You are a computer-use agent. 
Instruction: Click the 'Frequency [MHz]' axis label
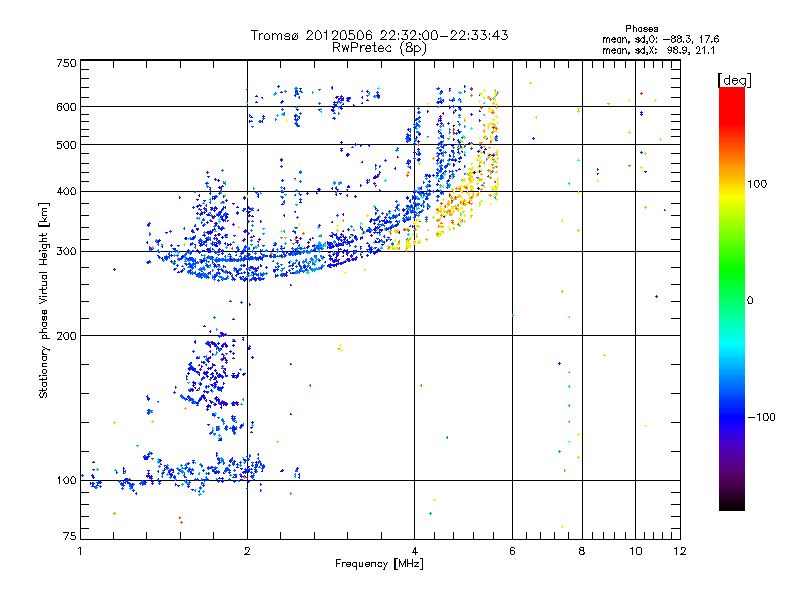click(379, 564)
